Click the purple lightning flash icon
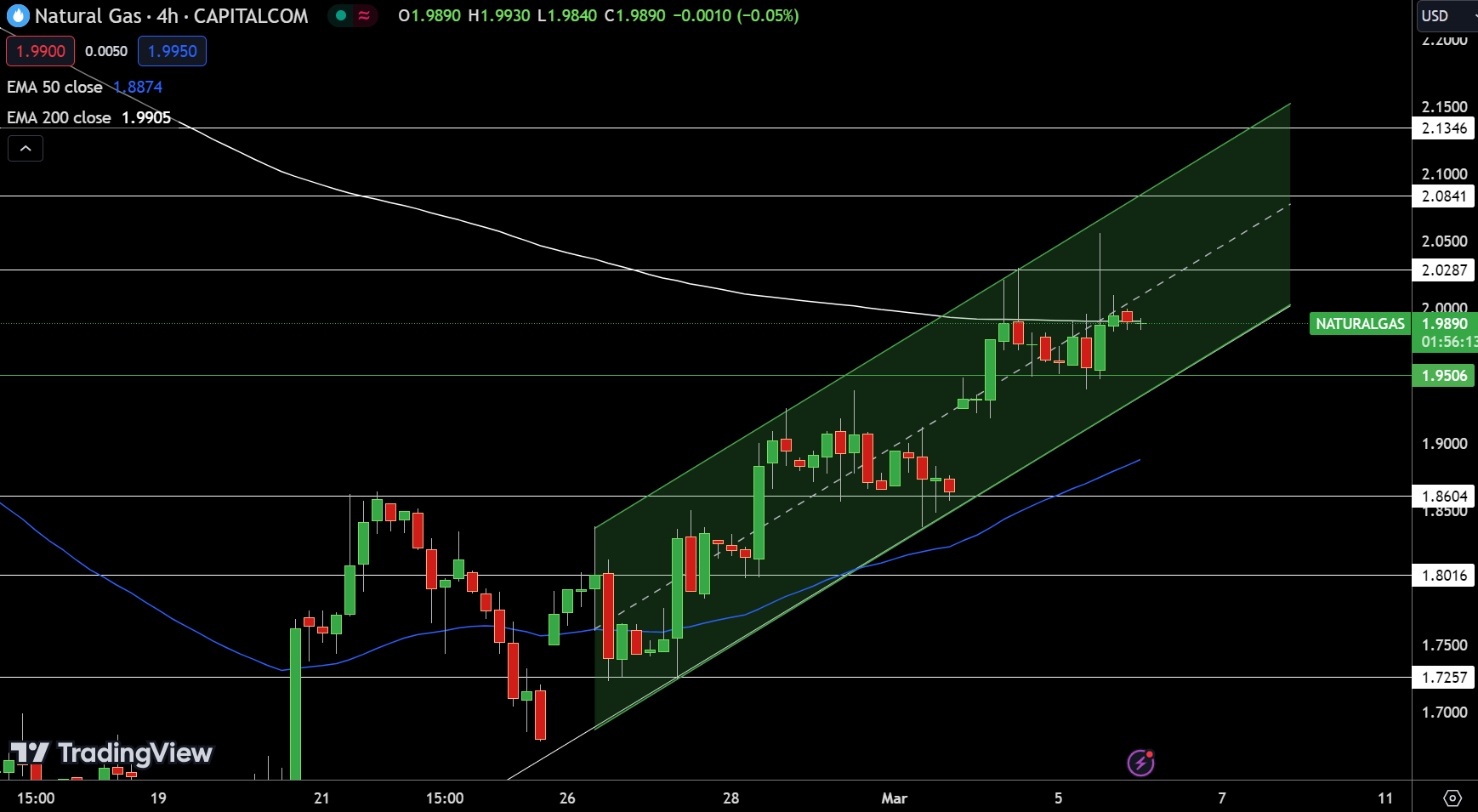 pyautogui.click(x=1140, y=763)
